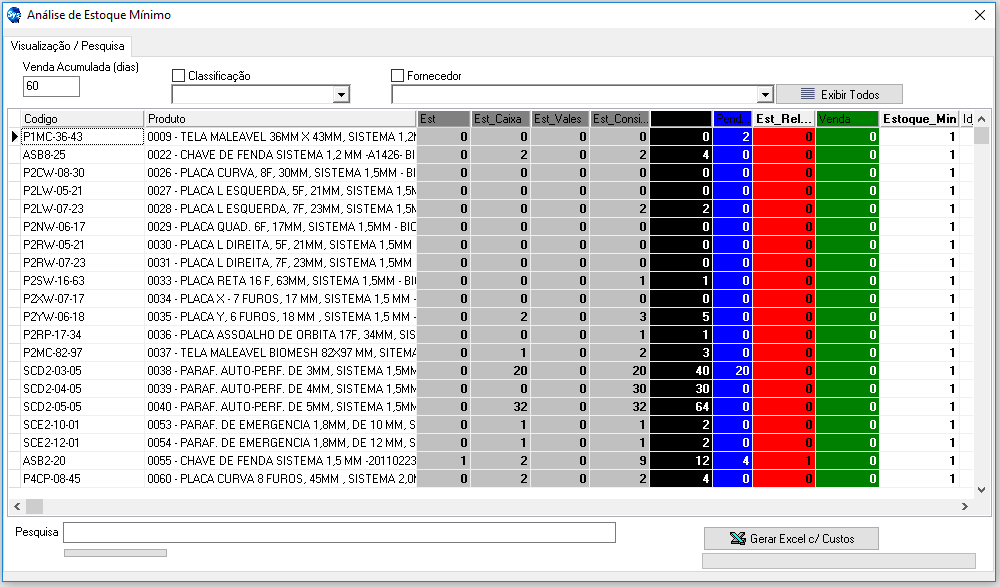Sort by the Codigo column header
This screenshot has height=587, width=1000.
(x=80, y=119)
